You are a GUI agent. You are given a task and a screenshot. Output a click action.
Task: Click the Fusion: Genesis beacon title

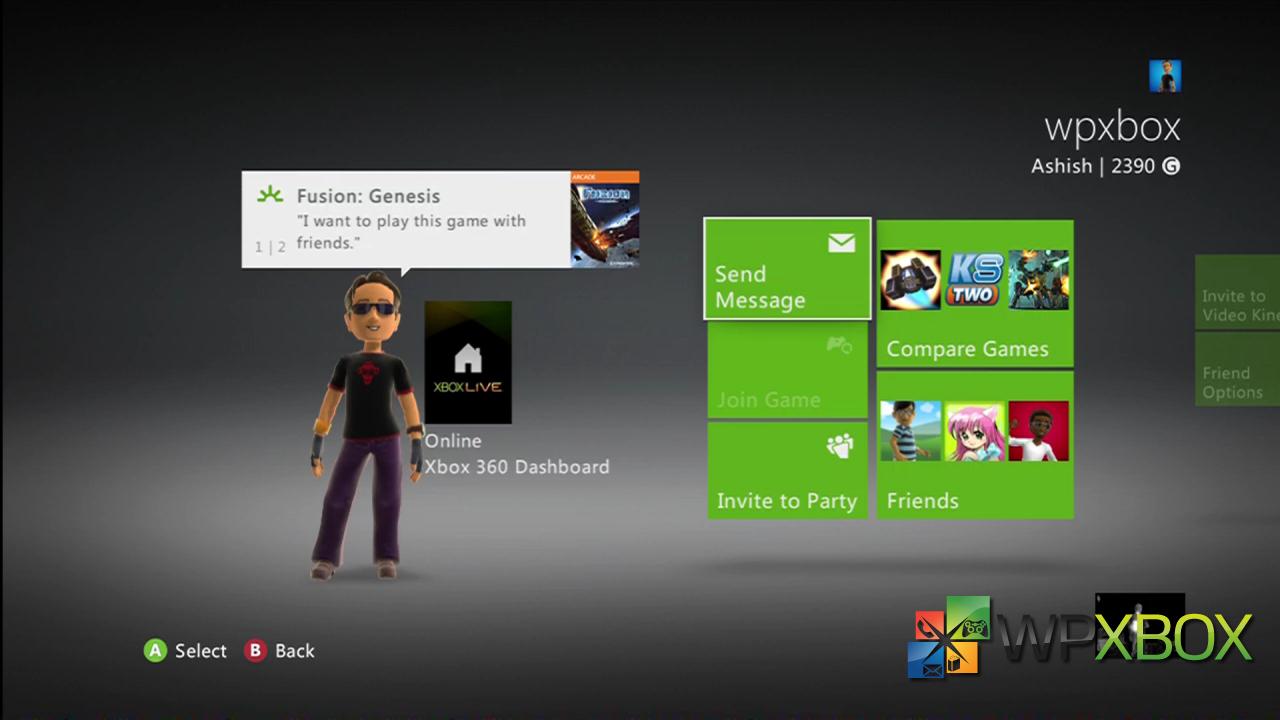[x=368, y=196]
